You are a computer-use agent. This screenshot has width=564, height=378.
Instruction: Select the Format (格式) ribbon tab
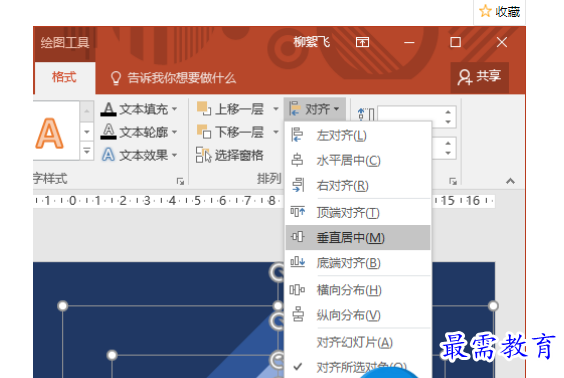tap(64, 77)
